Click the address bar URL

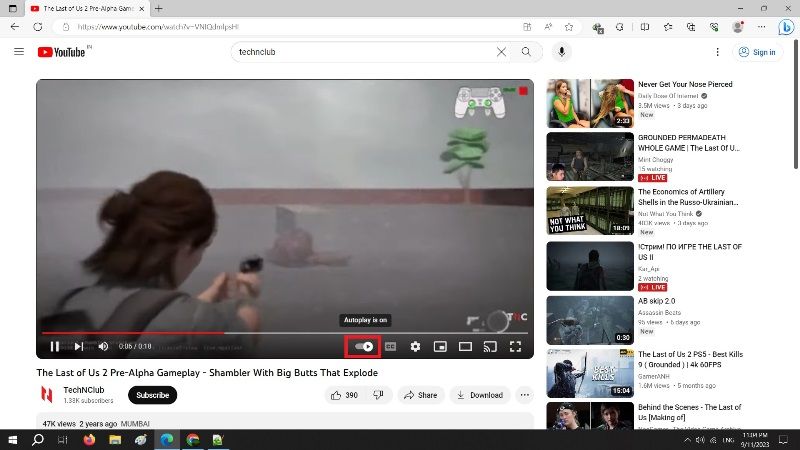point(158,27)
